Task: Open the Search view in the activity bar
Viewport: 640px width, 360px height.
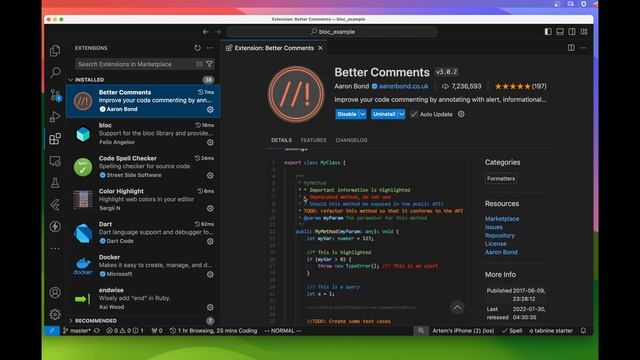Action: [55, 72]
